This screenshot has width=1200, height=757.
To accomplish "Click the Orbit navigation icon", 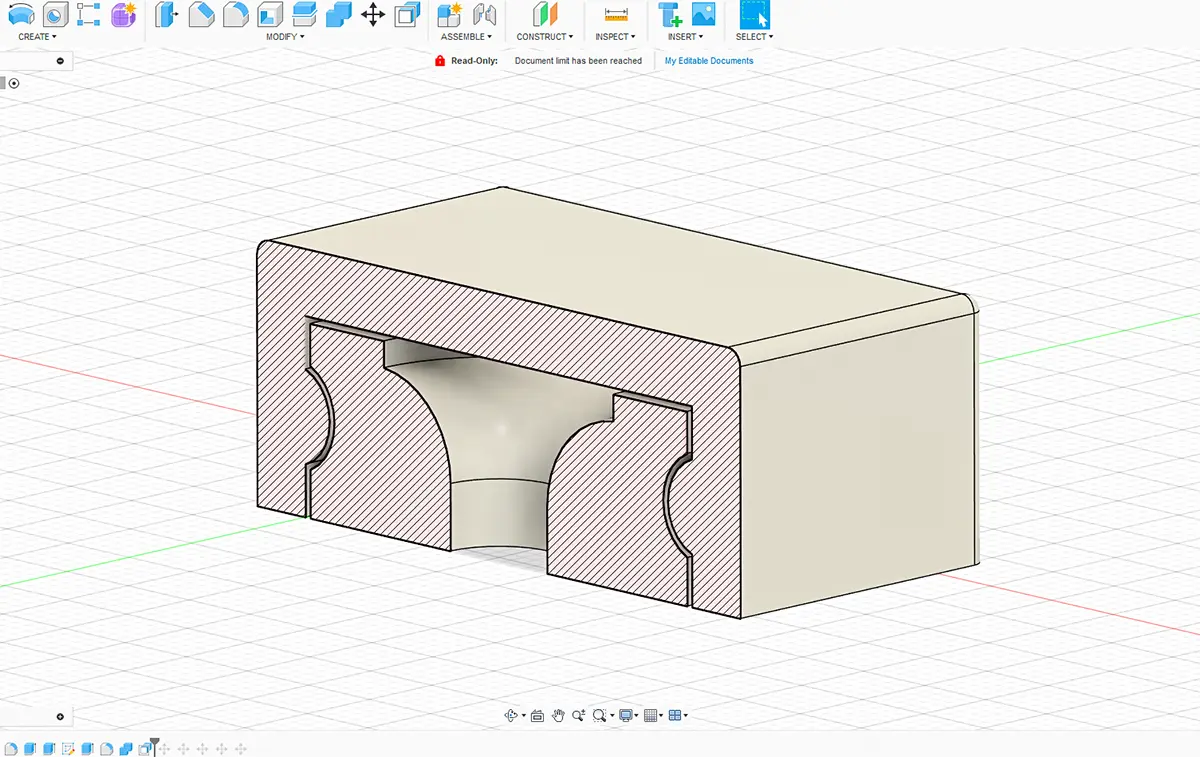I will coord(511,715).
